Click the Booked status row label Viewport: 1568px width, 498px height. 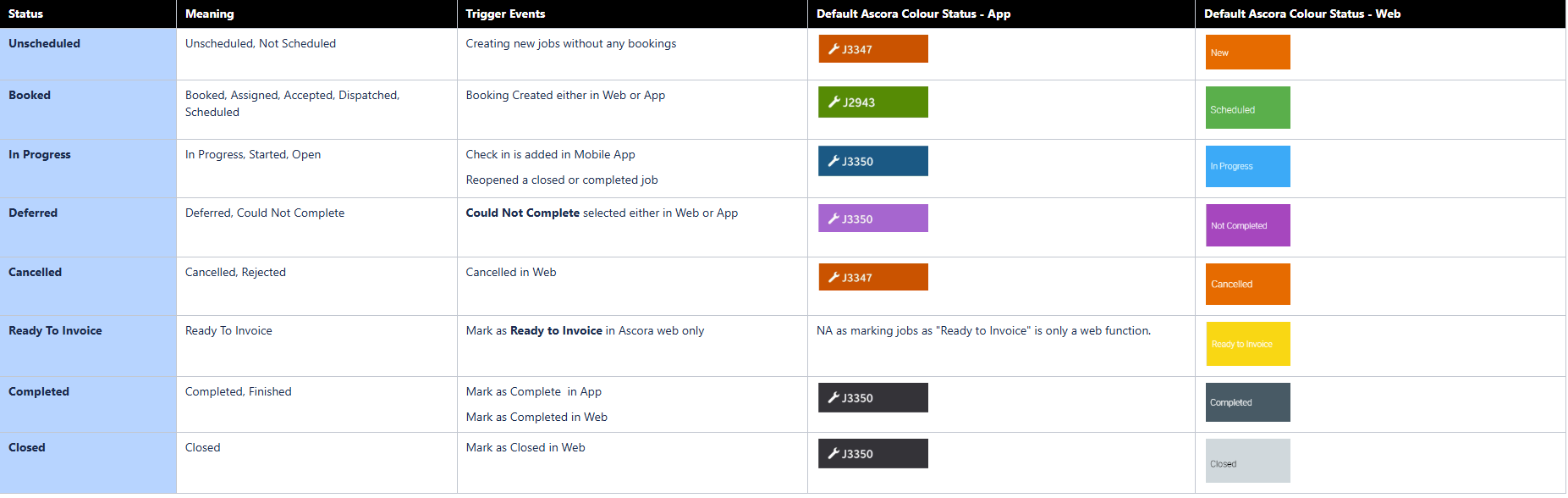[x=30, y=95]
